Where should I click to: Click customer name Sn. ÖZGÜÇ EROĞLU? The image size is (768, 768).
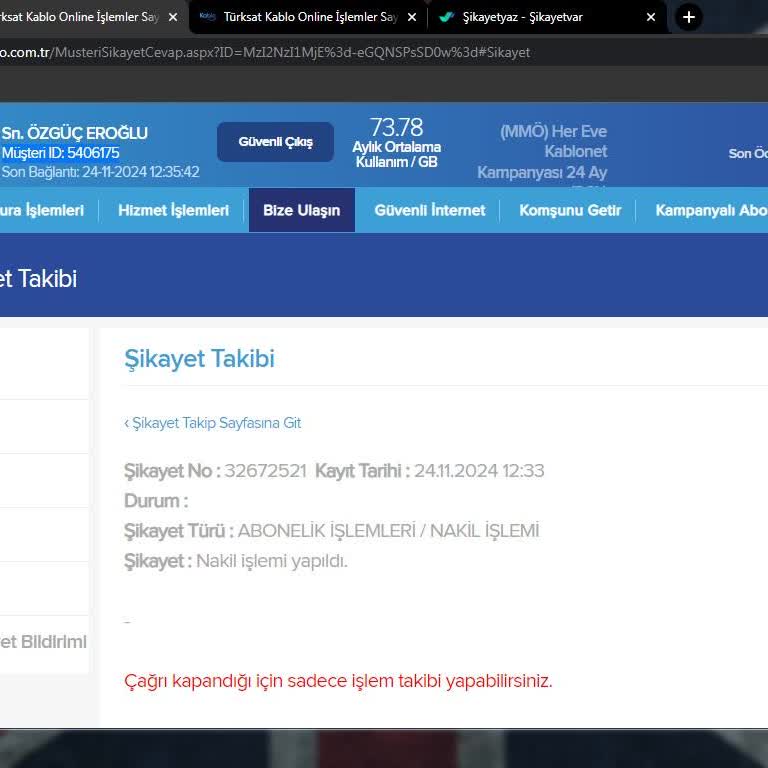click(x=74, y=133)
